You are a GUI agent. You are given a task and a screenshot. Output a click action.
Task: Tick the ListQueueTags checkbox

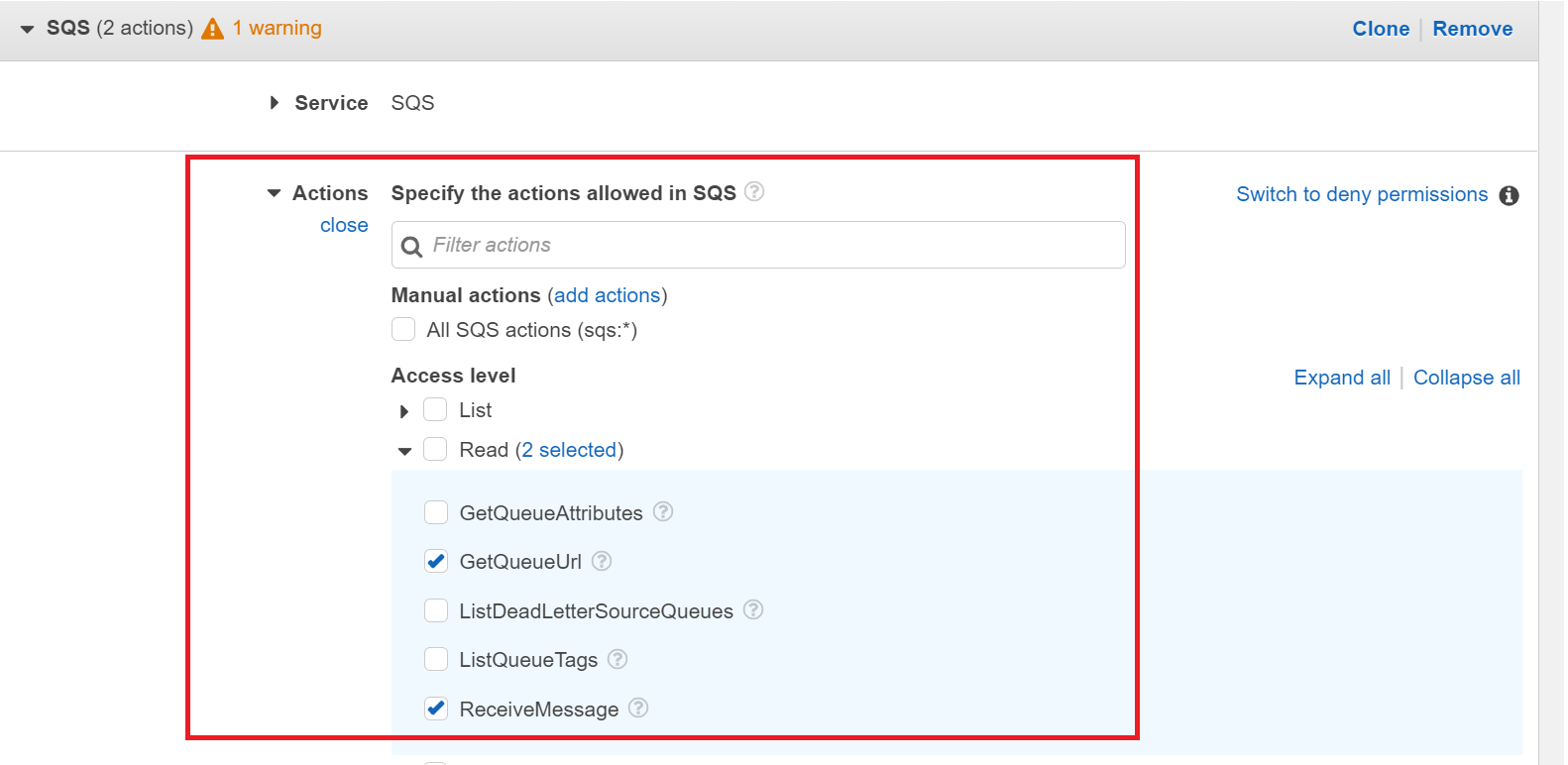(x=436, y=659)
